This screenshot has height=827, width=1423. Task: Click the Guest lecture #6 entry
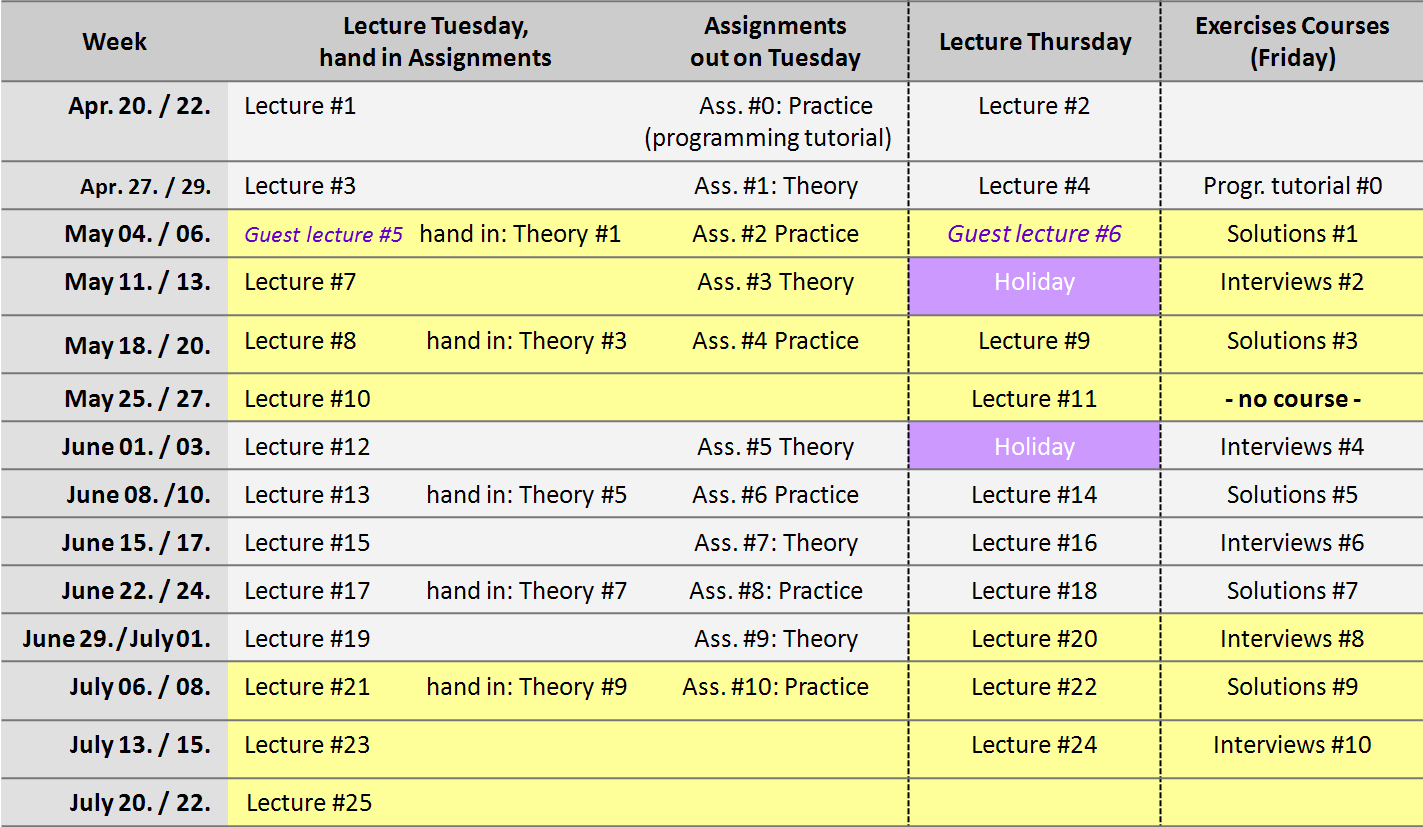[1035, 234]
